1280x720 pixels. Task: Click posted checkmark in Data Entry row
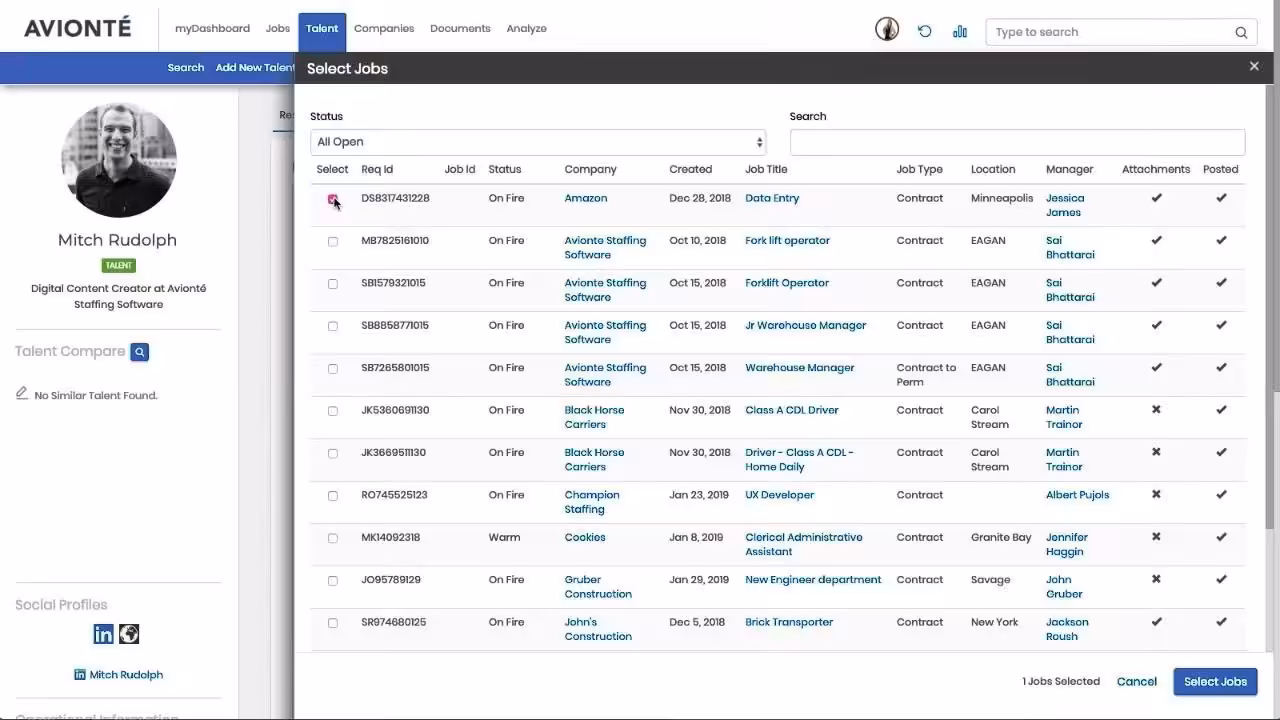[x=1221, y=198]
